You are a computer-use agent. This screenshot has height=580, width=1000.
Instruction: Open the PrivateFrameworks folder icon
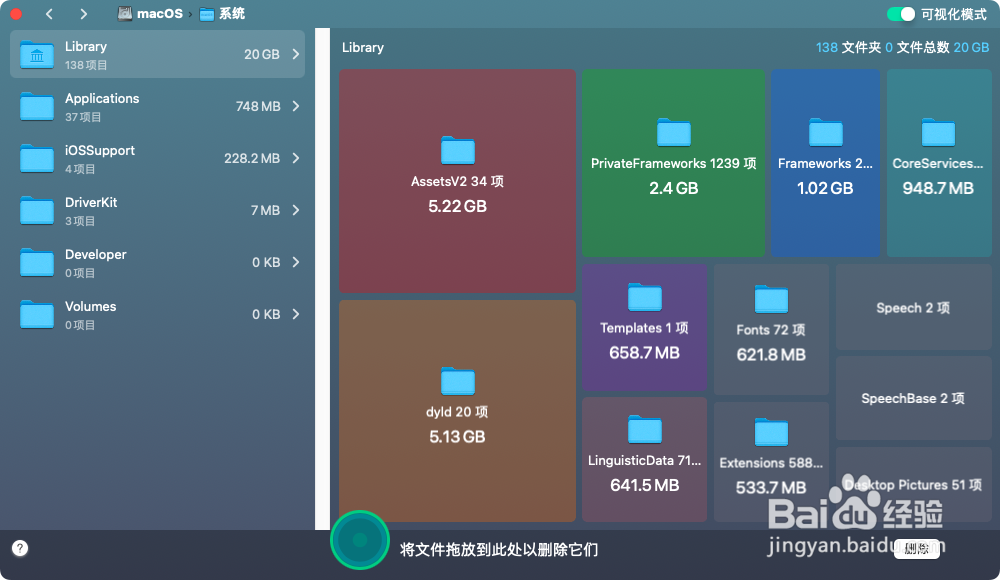tap(672, 131)
